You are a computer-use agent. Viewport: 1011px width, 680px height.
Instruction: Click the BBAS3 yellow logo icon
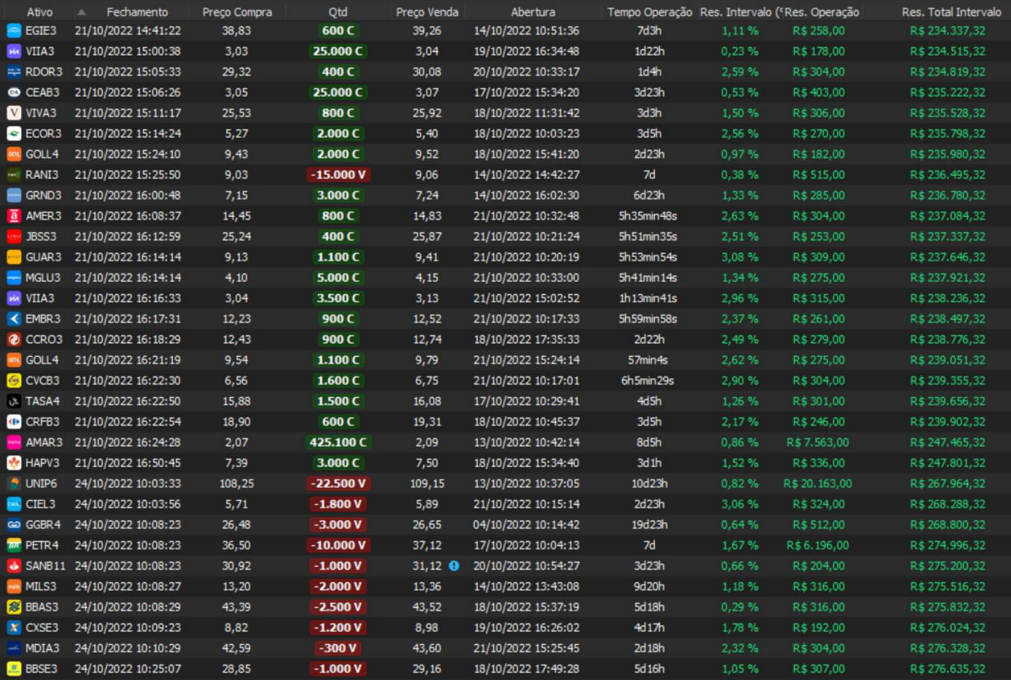14,607
